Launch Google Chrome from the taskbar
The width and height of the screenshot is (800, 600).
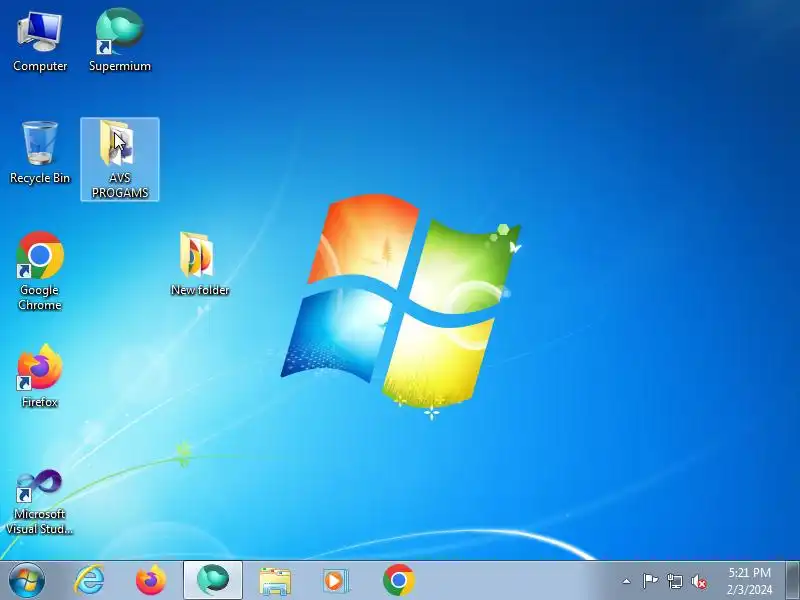pos(398,580)
